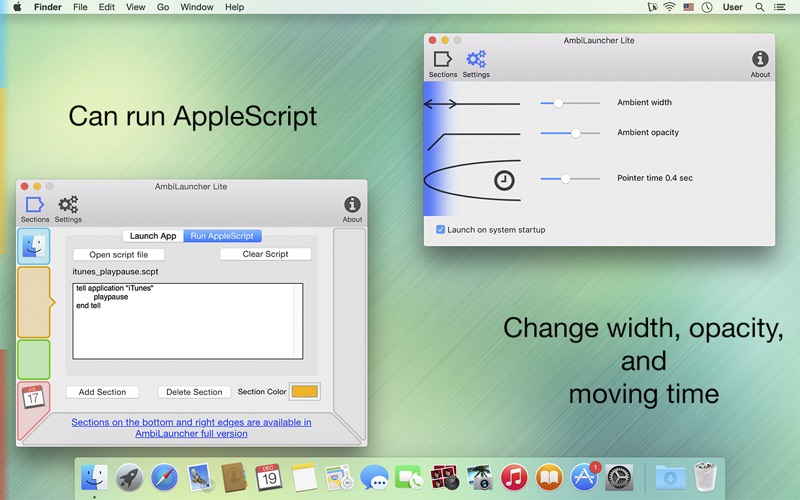Viewport: 800px width, 500px height.
Task: Open Photo Booth from the Dock
Action: click(x=444, y=478)
